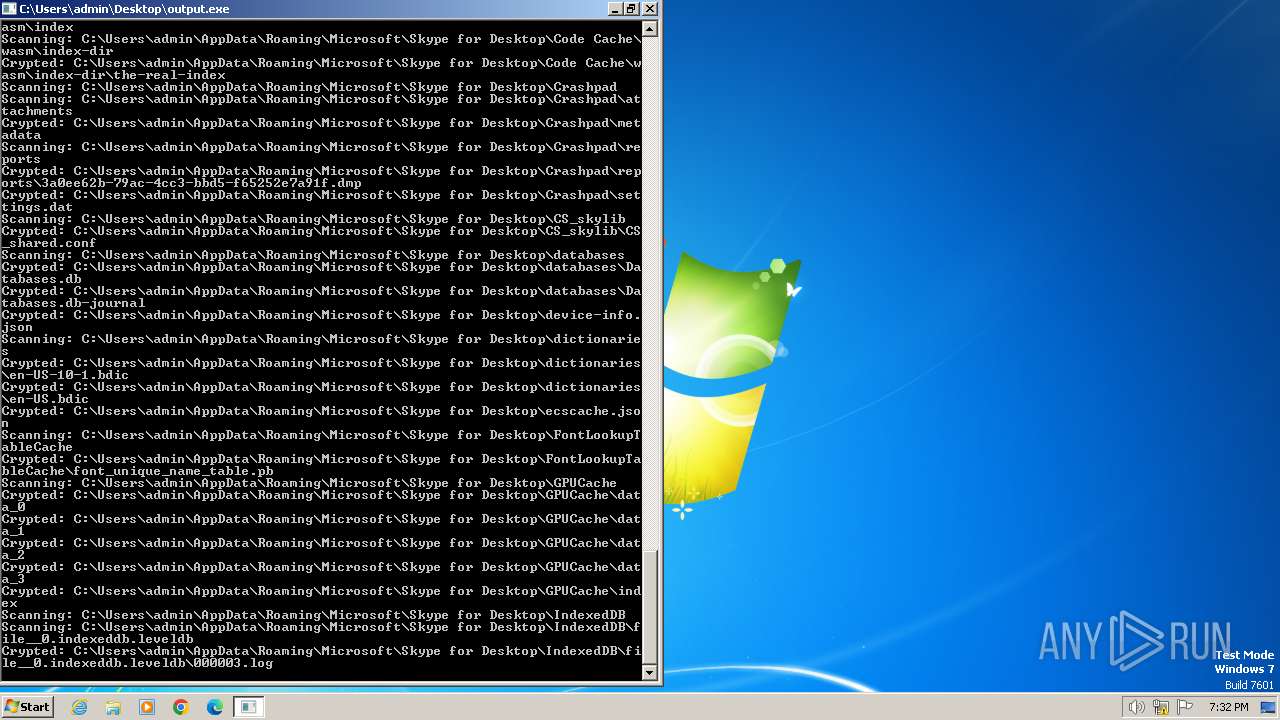
Task: Click the Scanning line ending in GPUCache
Action: click(309, 483)
